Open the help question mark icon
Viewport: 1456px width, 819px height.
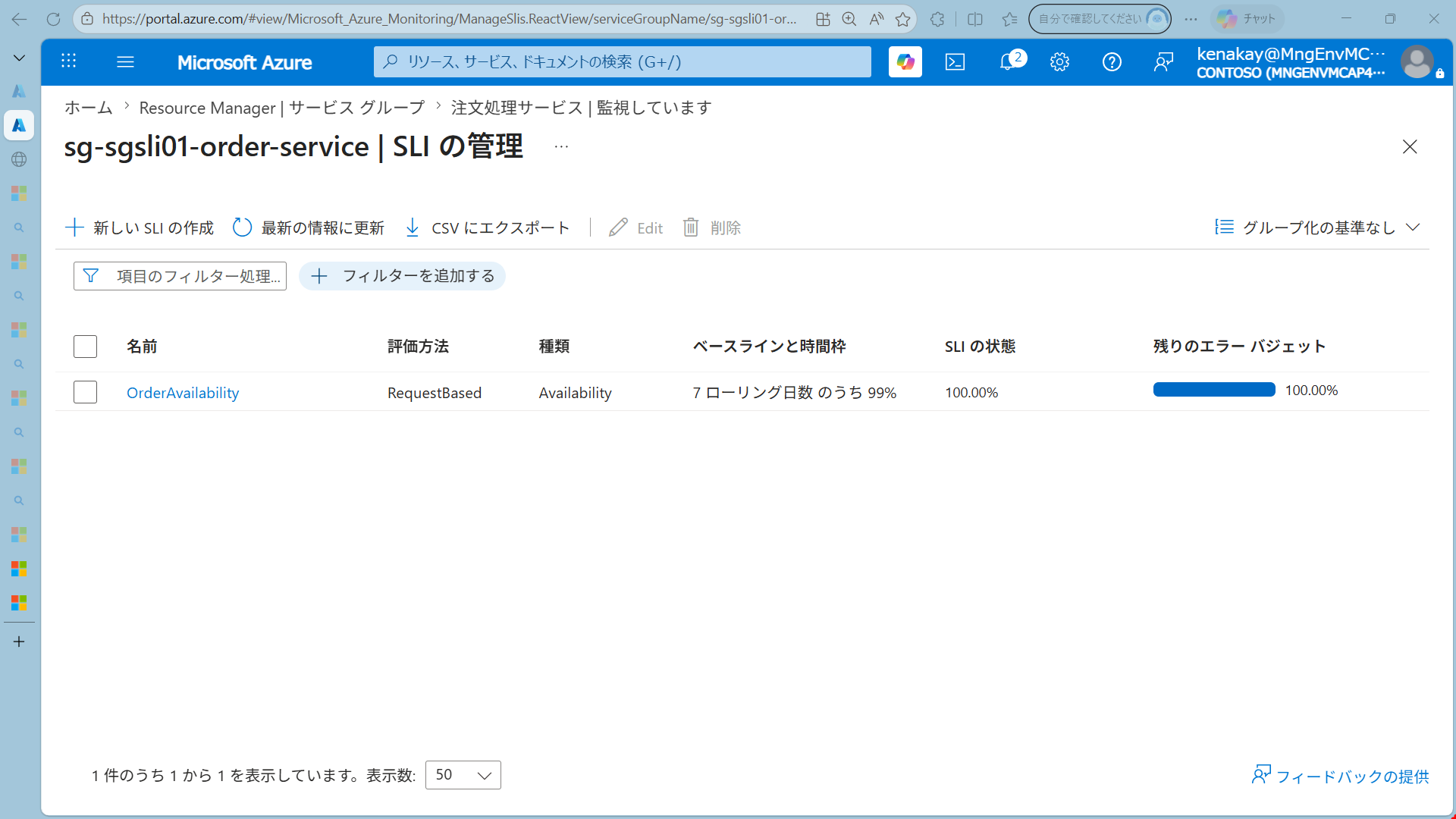click(1112, 61)
